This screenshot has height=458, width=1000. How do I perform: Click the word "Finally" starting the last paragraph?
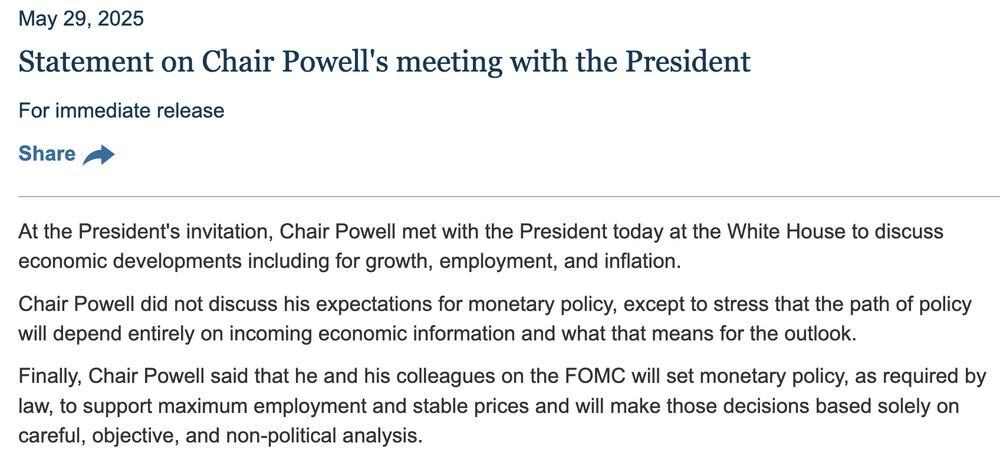(49, 376)
